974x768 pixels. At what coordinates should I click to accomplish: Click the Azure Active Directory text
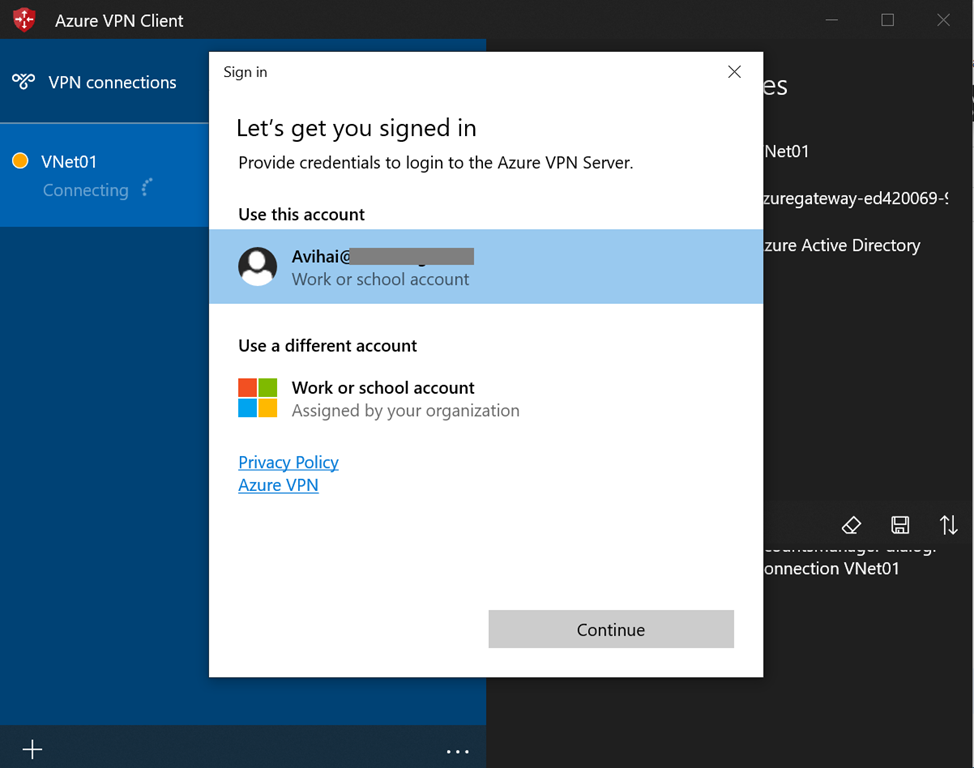[842, 245]
